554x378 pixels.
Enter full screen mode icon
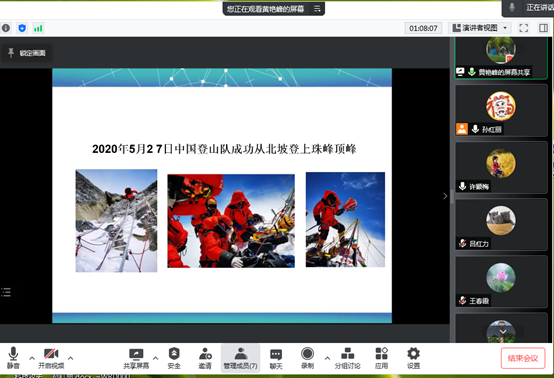click(x=524, y=28)
